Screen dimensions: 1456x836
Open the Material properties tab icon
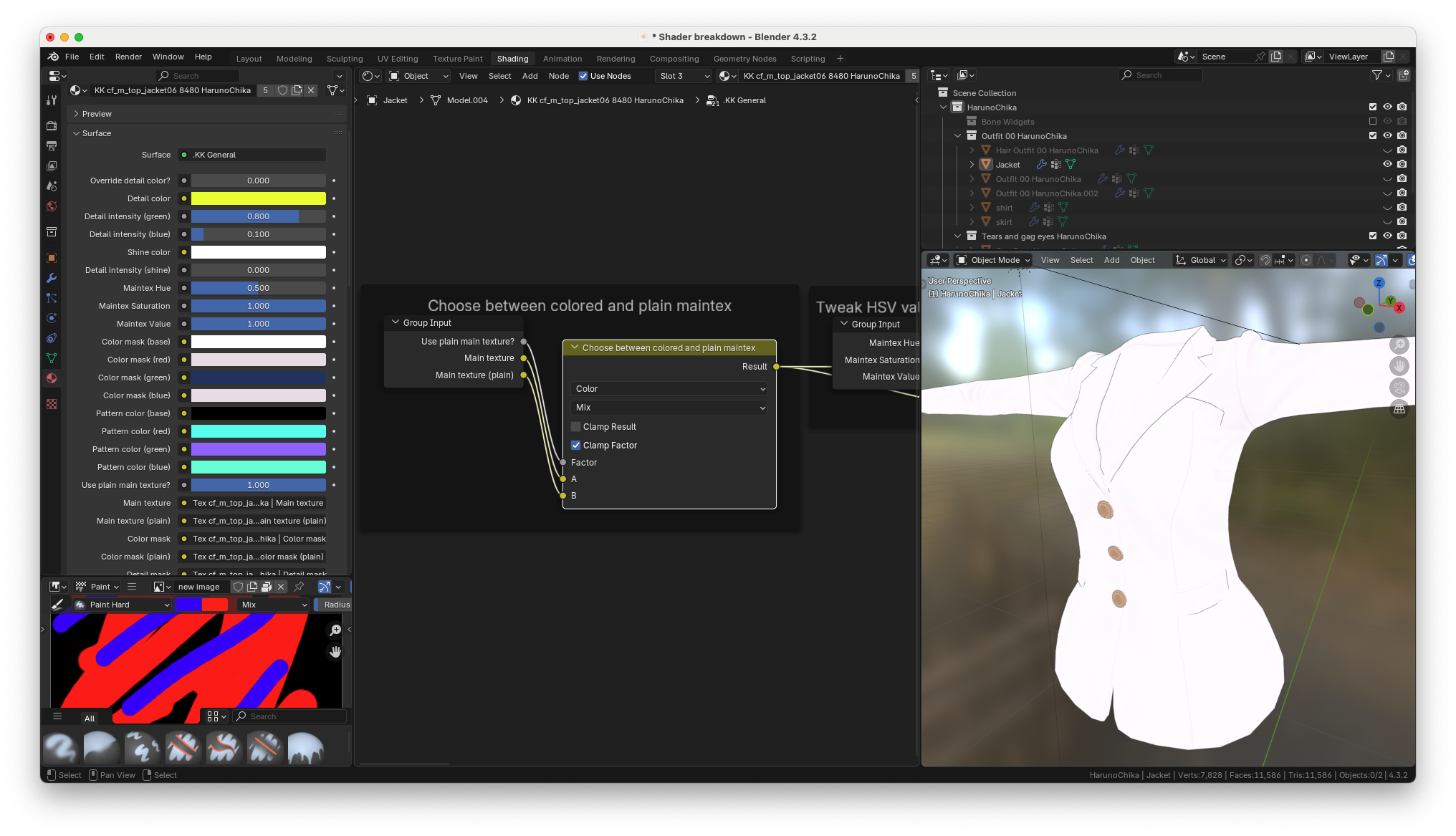click(x=52, y=378)
